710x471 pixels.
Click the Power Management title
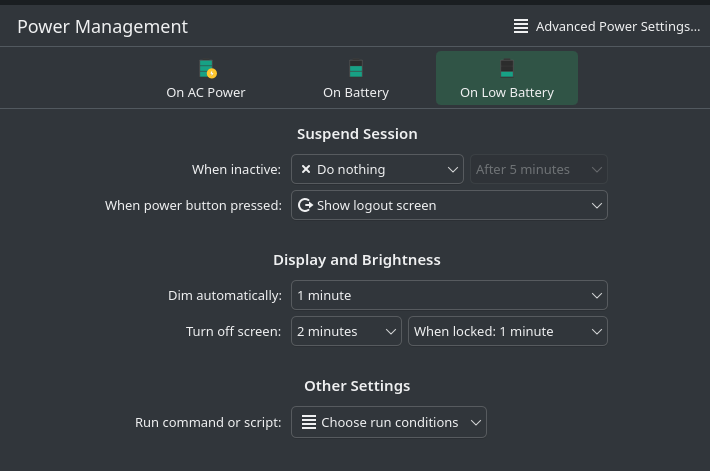click(102, 27)
